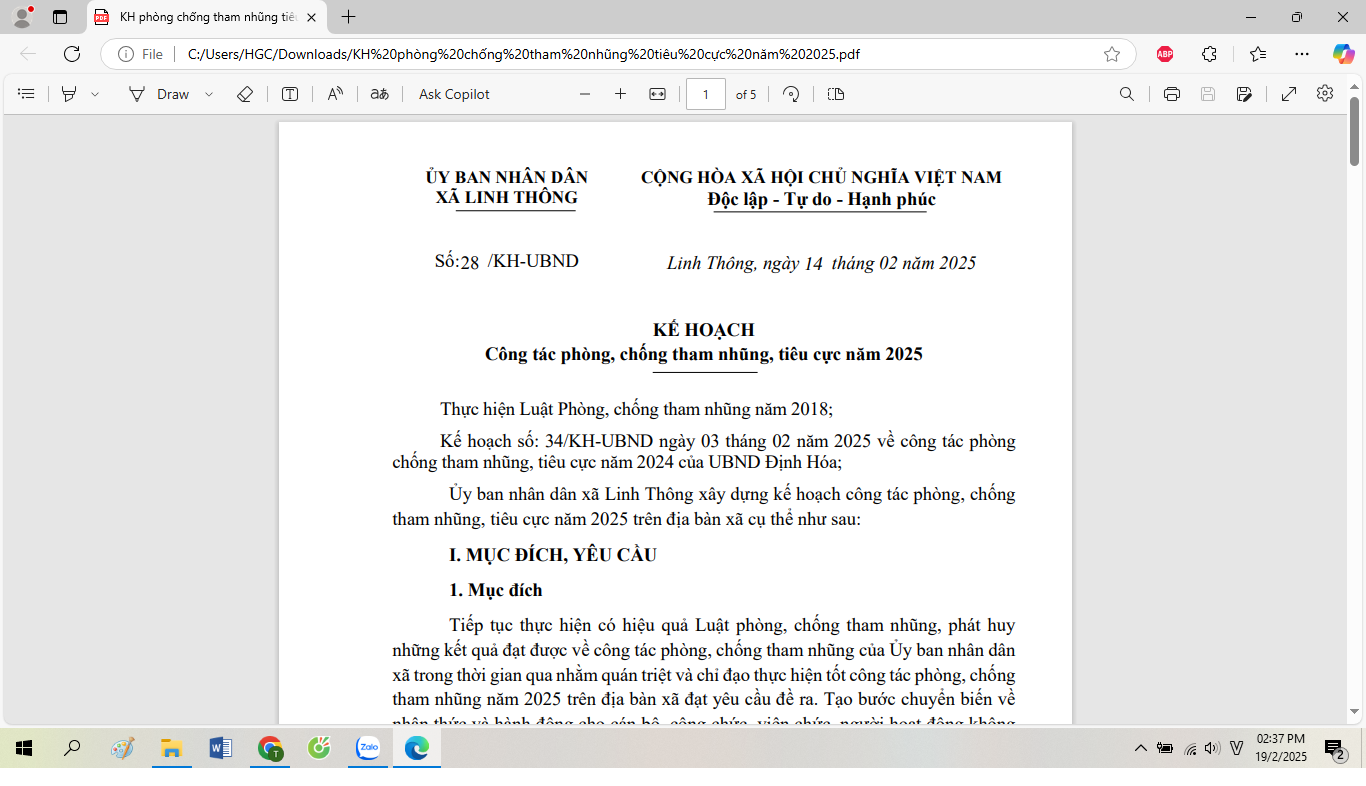Click Ask Copilot
The height and width of the screenshot is (786, 1366).
click(x=454, y=94)
